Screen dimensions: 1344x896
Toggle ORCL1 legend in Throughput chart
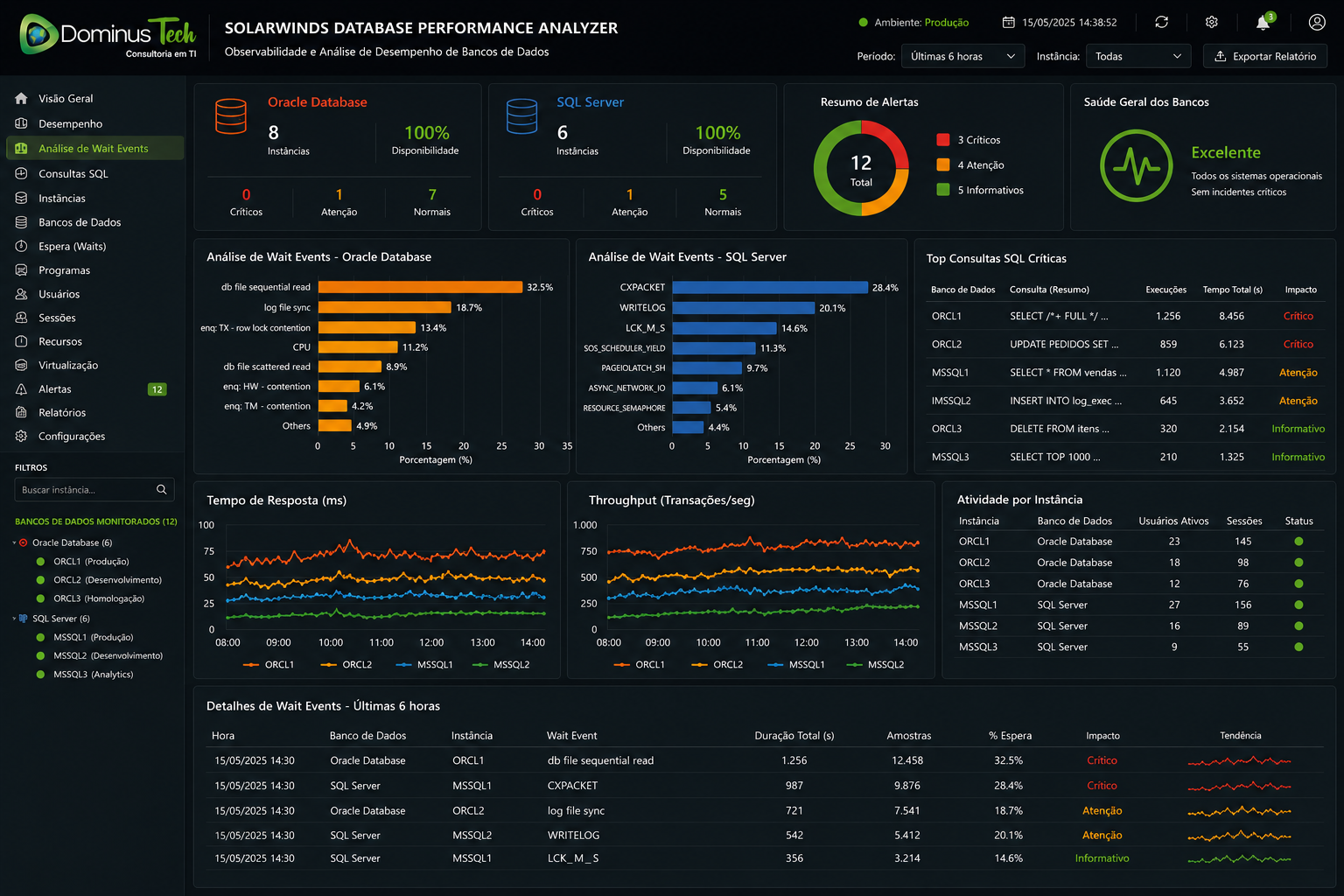coord(639,664)
